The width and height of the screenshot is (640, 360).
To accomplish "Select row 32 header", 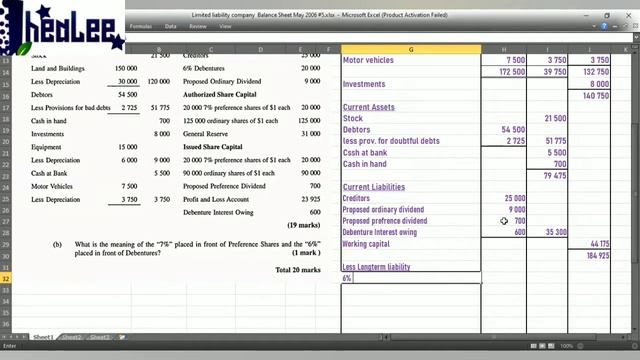I will pos(6,279).
